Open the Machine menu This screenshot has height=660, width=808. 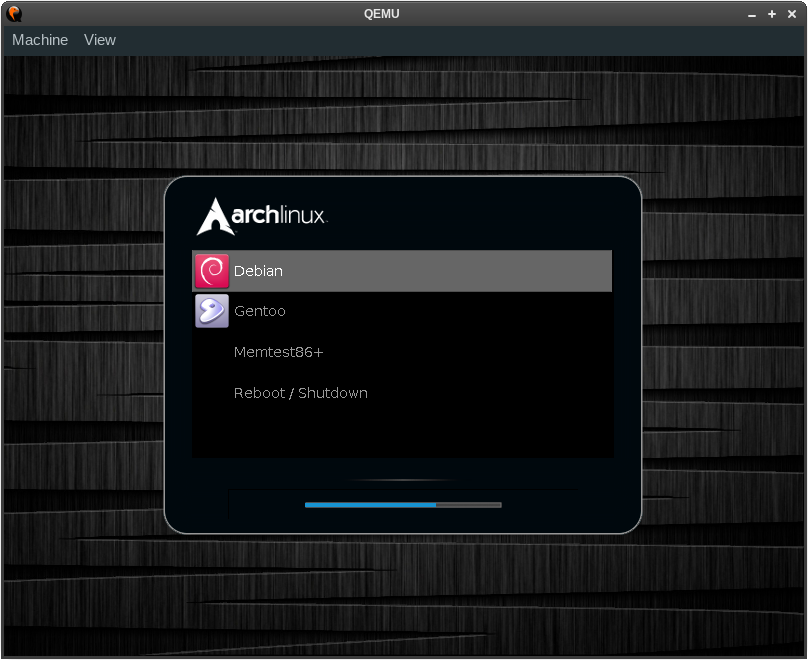pos(40,40)
